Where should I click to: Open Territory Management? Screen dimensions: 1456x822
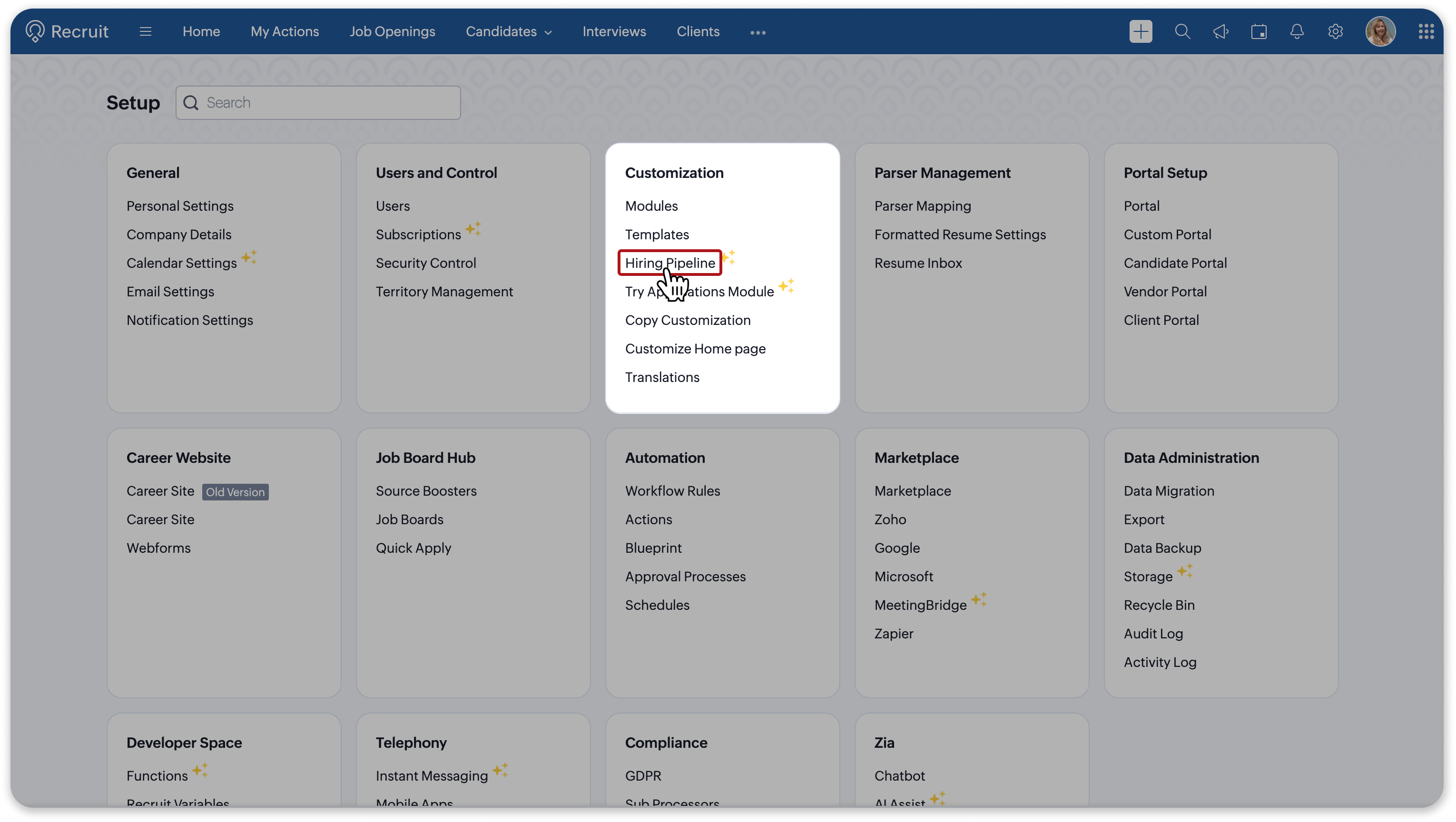click(x=444, y=292)
